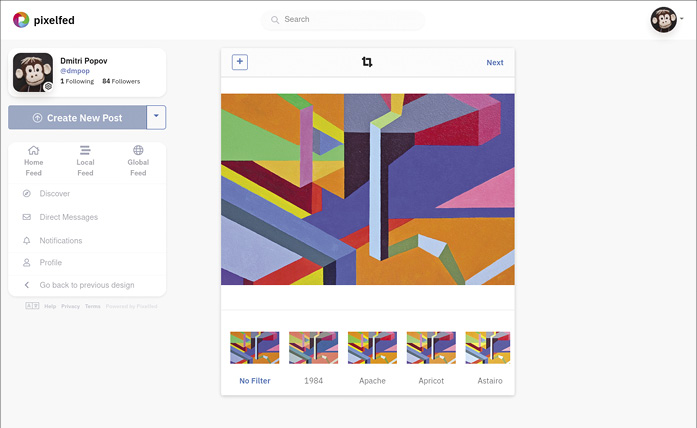Screen dimensions: 697x428
Task: View the 84 Followers list
Action: pos(121,81)
